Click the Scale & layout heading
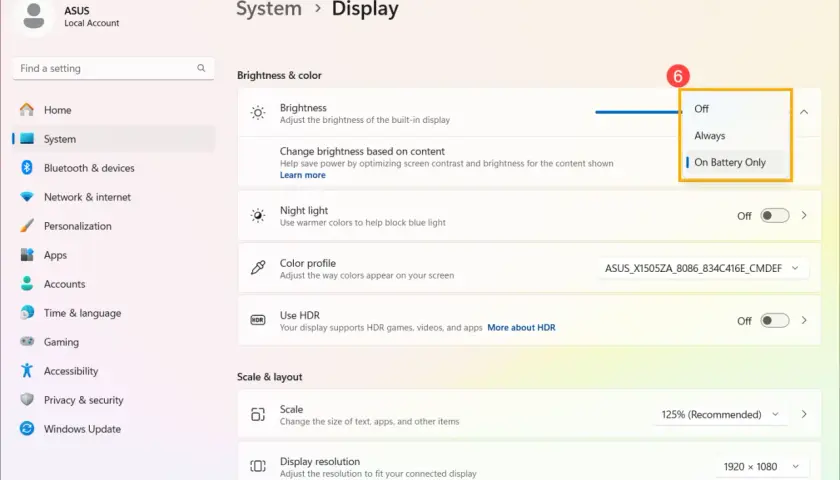The width and height of the screenshot is (840, 480). tap(269, 377)
